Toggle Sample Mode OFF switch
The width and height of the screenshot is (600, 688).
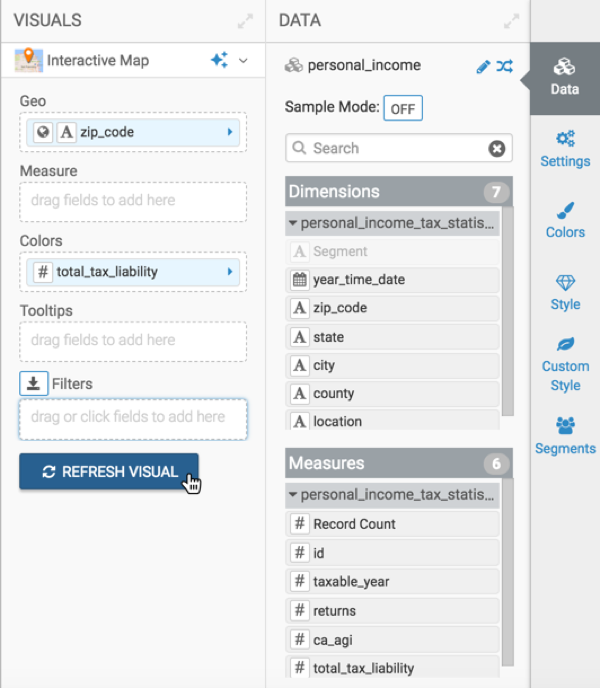[x=405, y=108]
